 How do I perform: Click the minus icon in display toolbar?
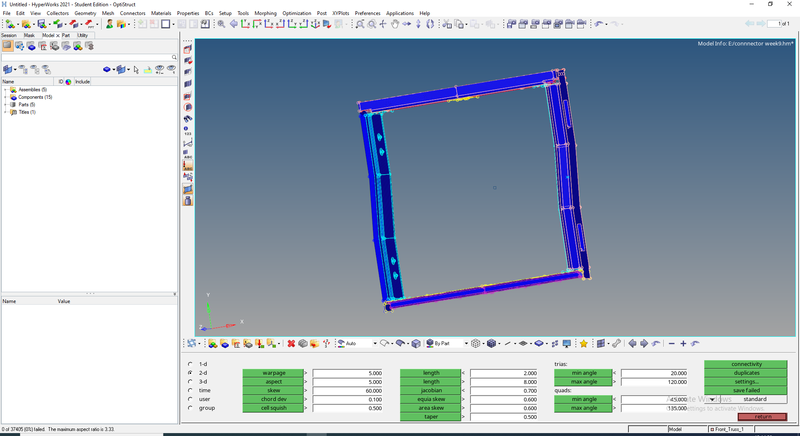671,344
